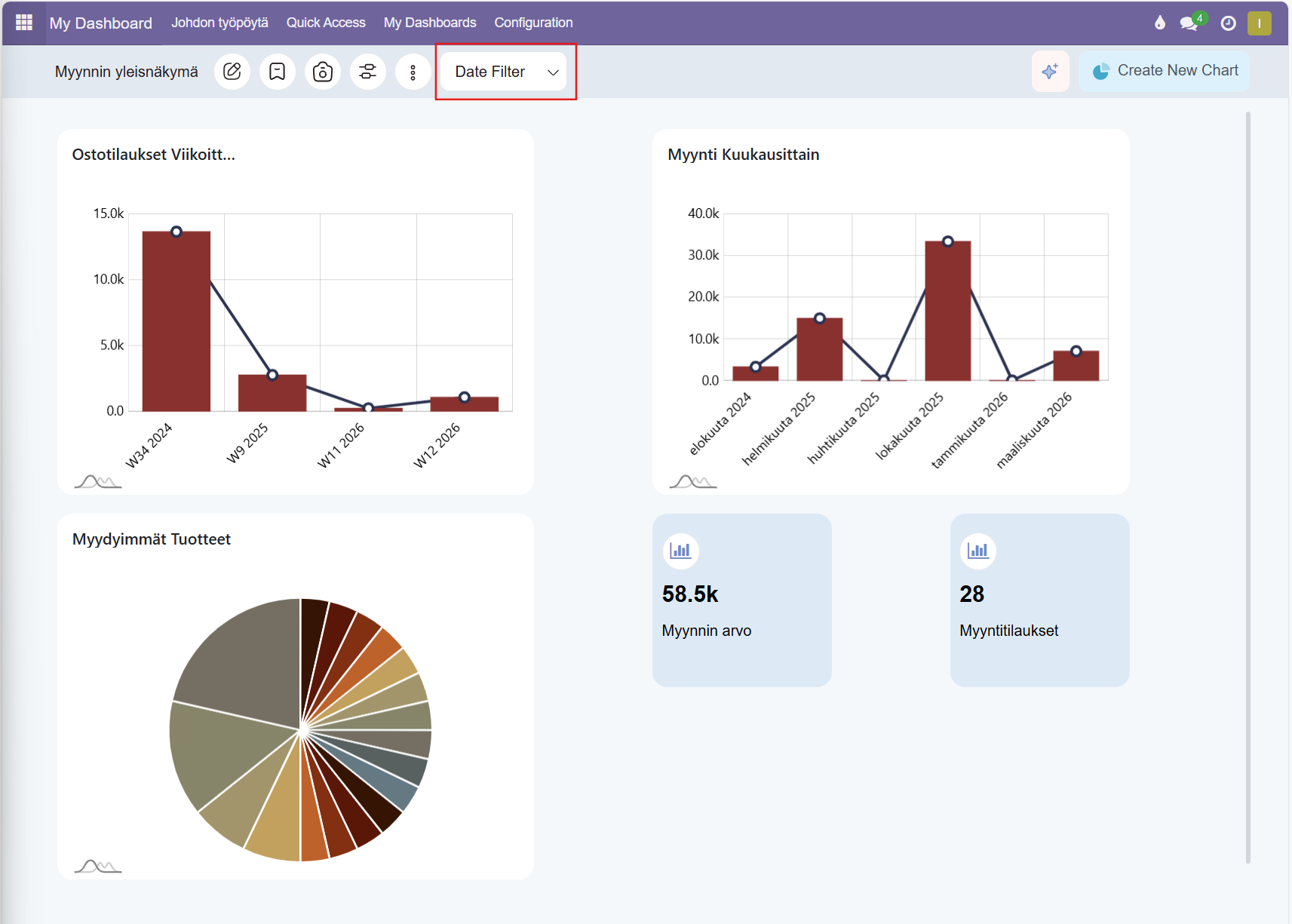Click the water drop icon in header
The image size is (1292, 924).
coord(1160,23)
